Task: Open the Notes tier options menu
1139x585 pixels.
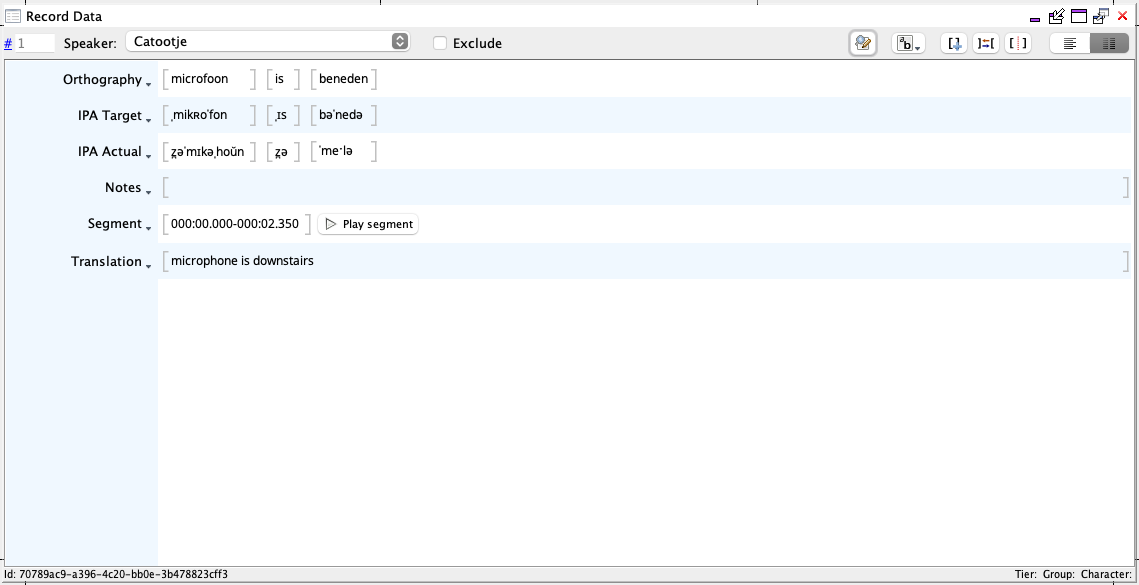Action: pyautogui.click(x=149, y=190)
